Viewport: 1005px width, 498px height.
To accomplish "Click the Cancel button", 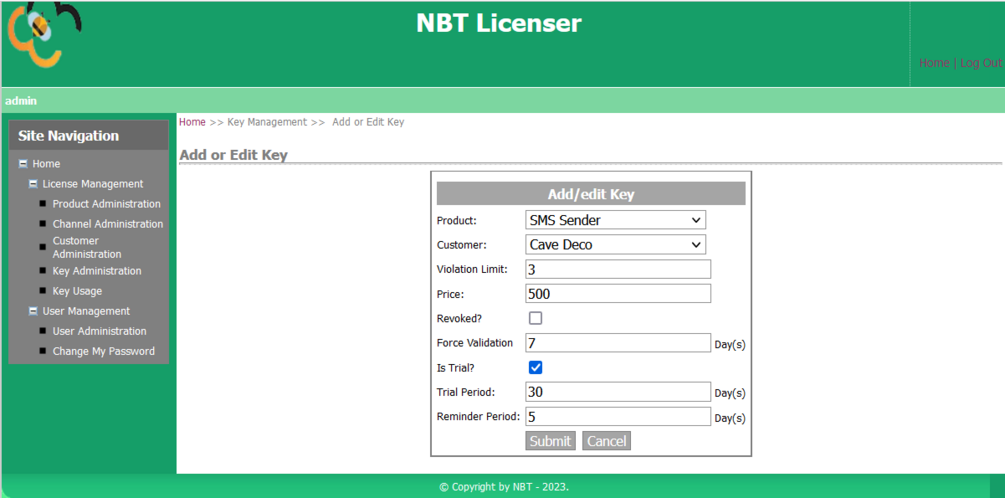I will click(606, 441).
